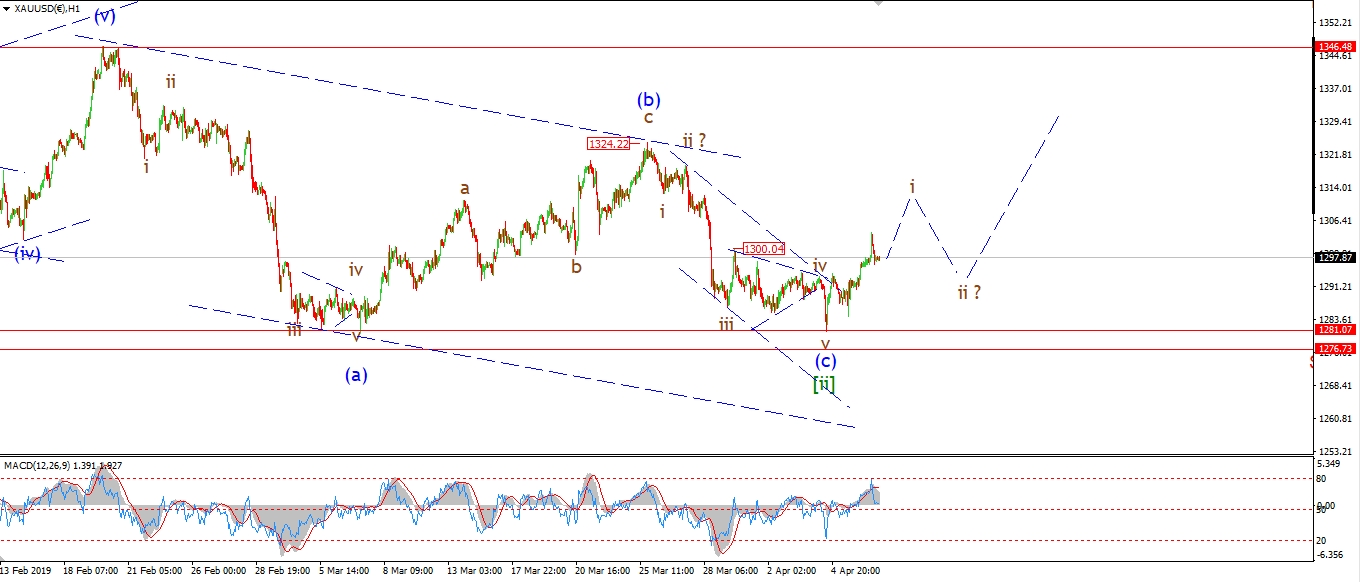Click the 1276.73 red price tag
The height and width of the screenshot is (582, 1361).
coord(1337,348)
